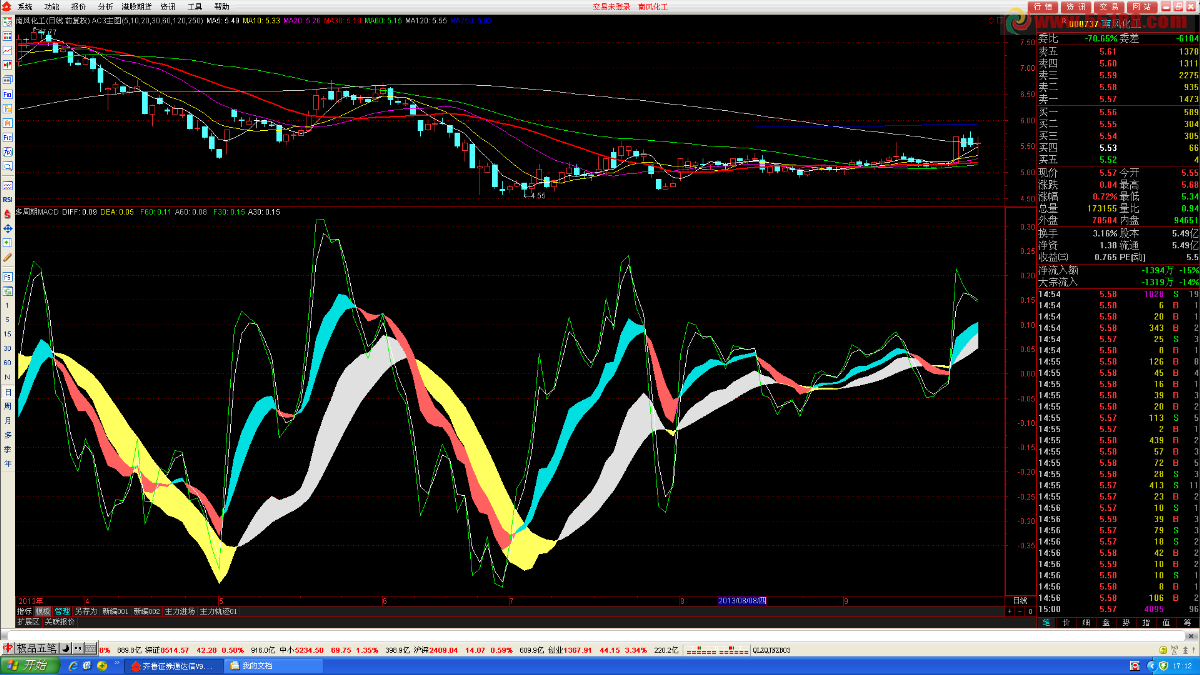Screen dimensions: 1200x675
Task: Open the 功能 menu
Action: pos(51,6)
